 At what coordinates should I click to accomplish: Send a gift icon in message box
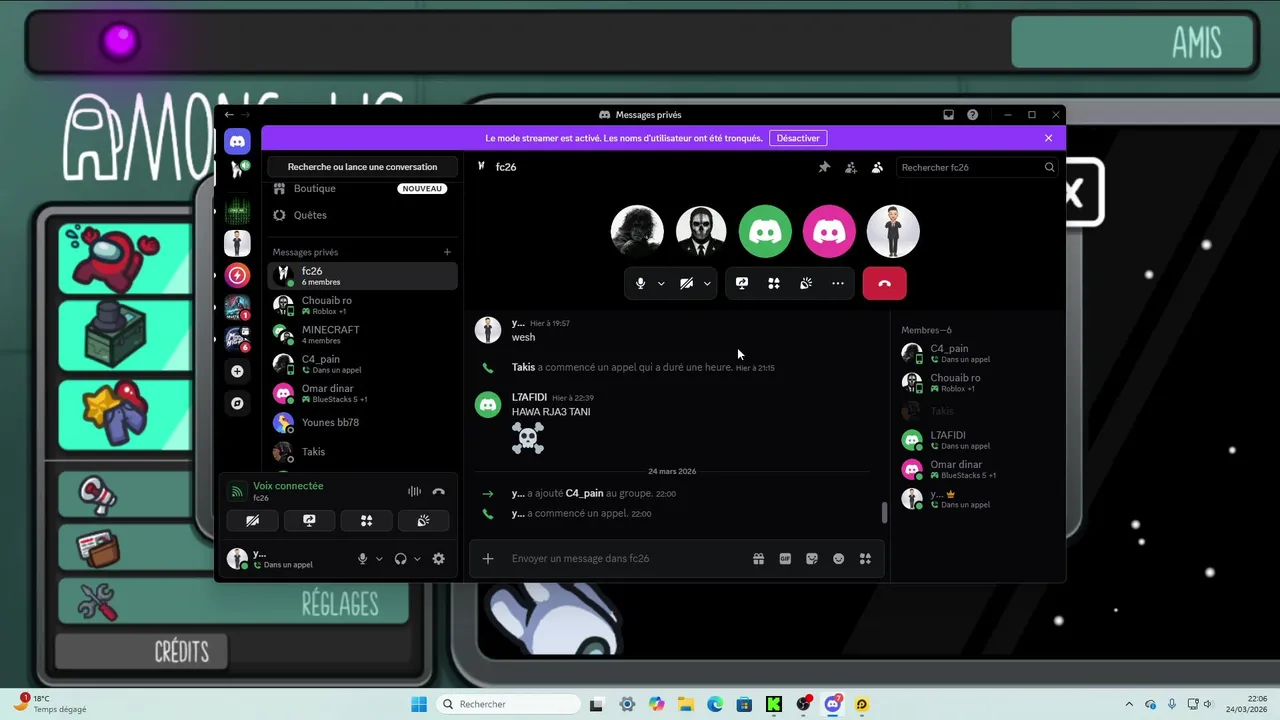[x=758, y=558]
